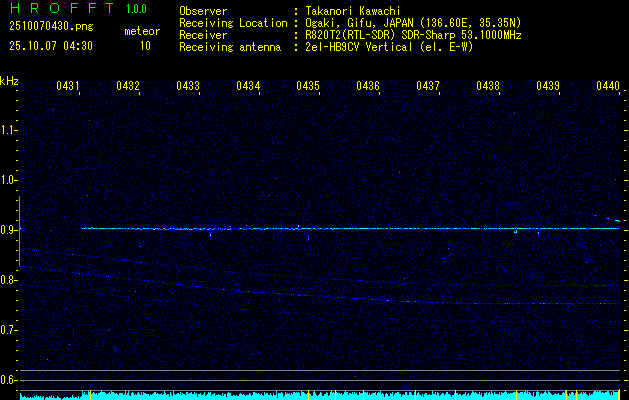The height and width of the screenshot is (400, 629).
Task: Click the meteor count value 10
Action: 145,46
